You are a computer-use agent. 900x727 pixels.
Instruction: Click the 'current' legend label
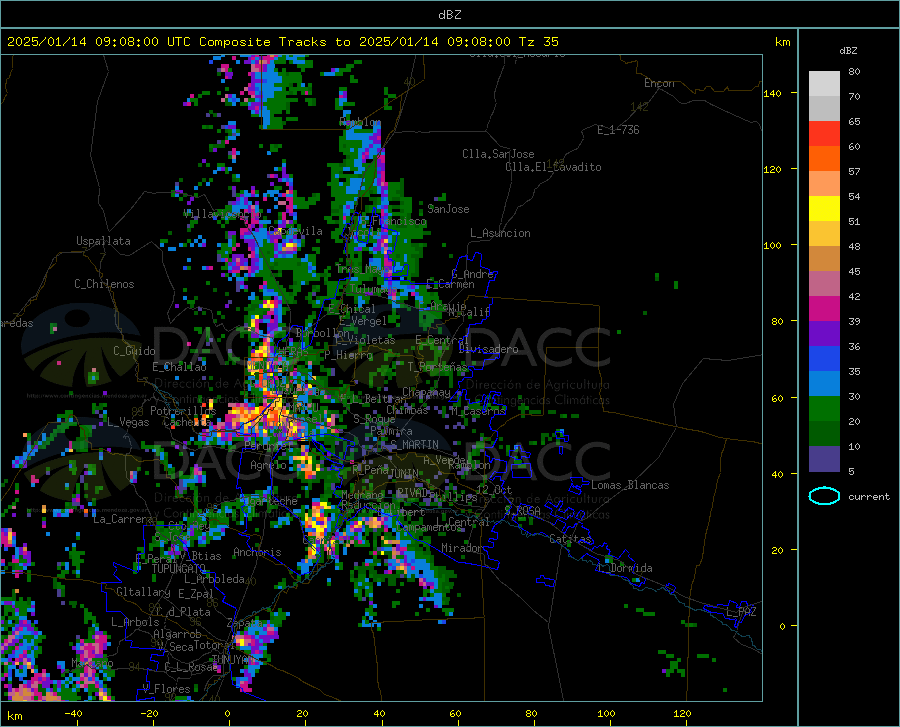(x=868, y=496)
